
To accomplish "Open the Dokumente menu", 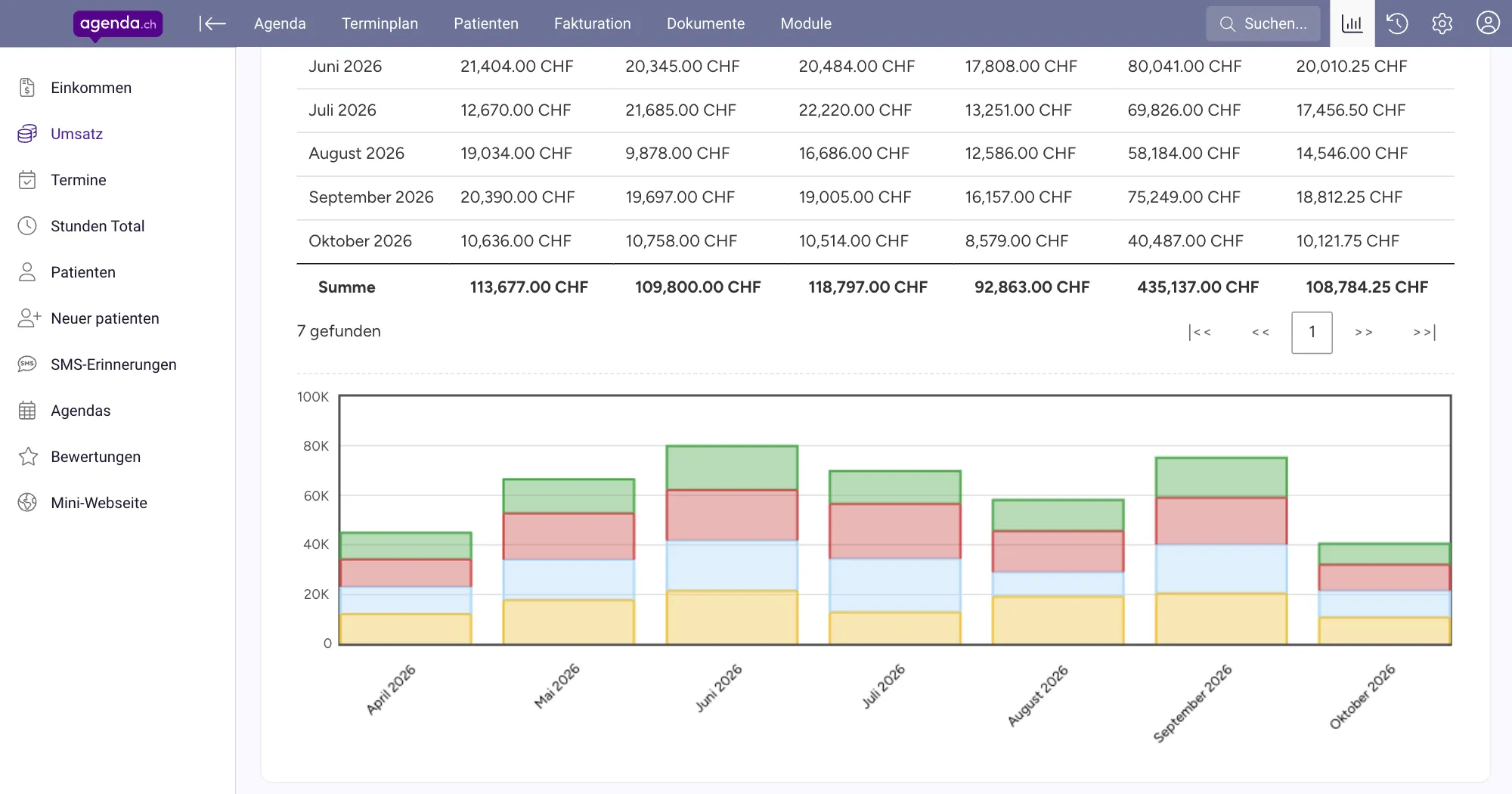I will coord(706,23).
